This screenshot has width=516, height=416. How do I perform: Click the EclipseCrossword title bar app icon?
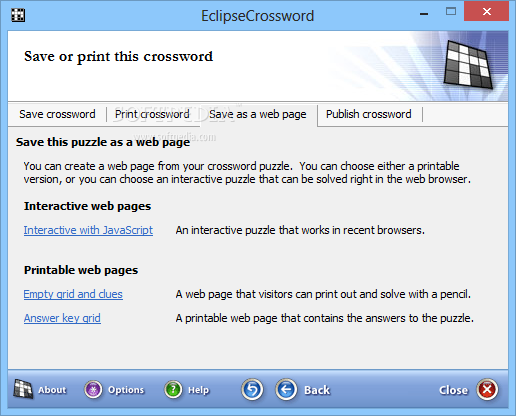18,15
